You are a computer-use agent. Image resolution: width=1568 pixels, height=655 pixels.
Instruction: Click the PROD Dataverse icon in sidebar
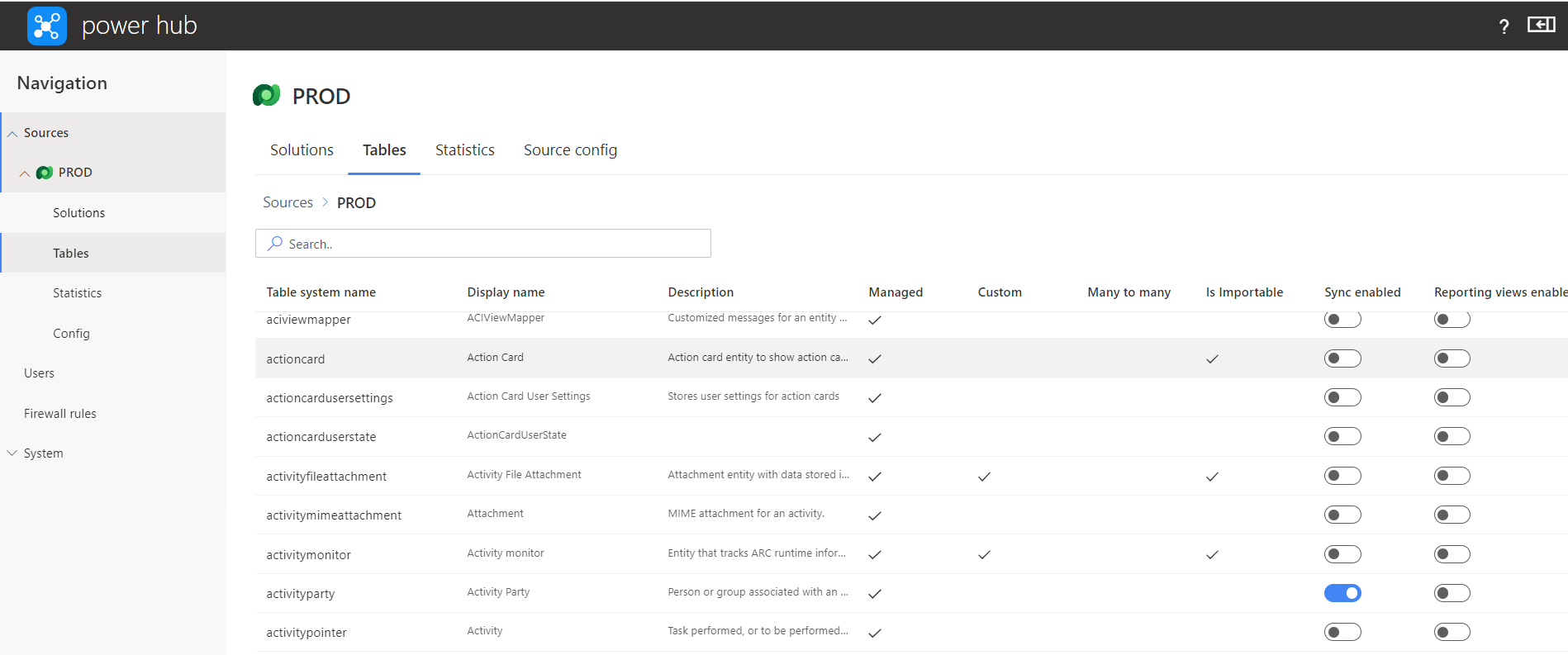pos(45,173)
